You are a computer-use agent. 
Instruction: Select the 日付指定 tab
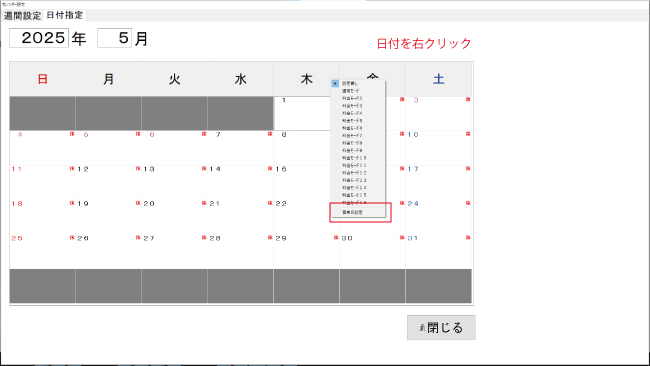[x=65, y=15]
